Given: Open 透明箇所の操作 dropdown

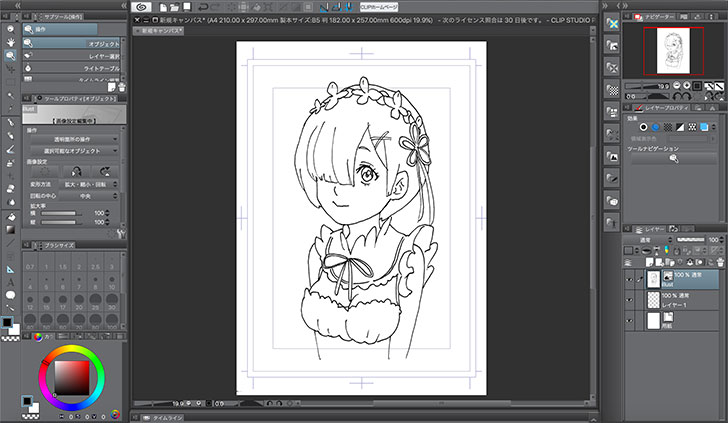Looking at the screenshot, I should [x=74, y=139].
